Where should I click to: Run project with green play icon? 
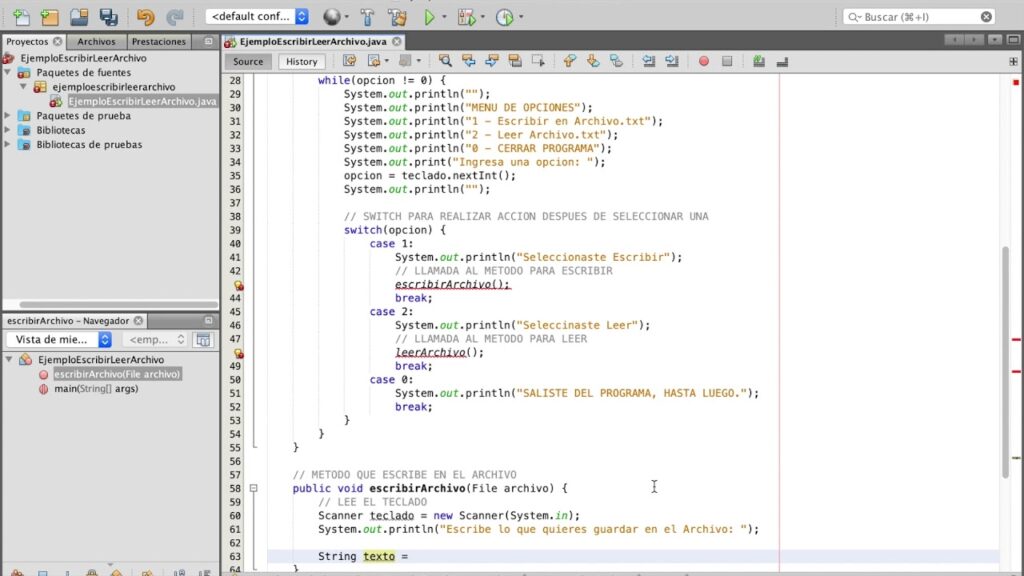(x=429, y=17)
